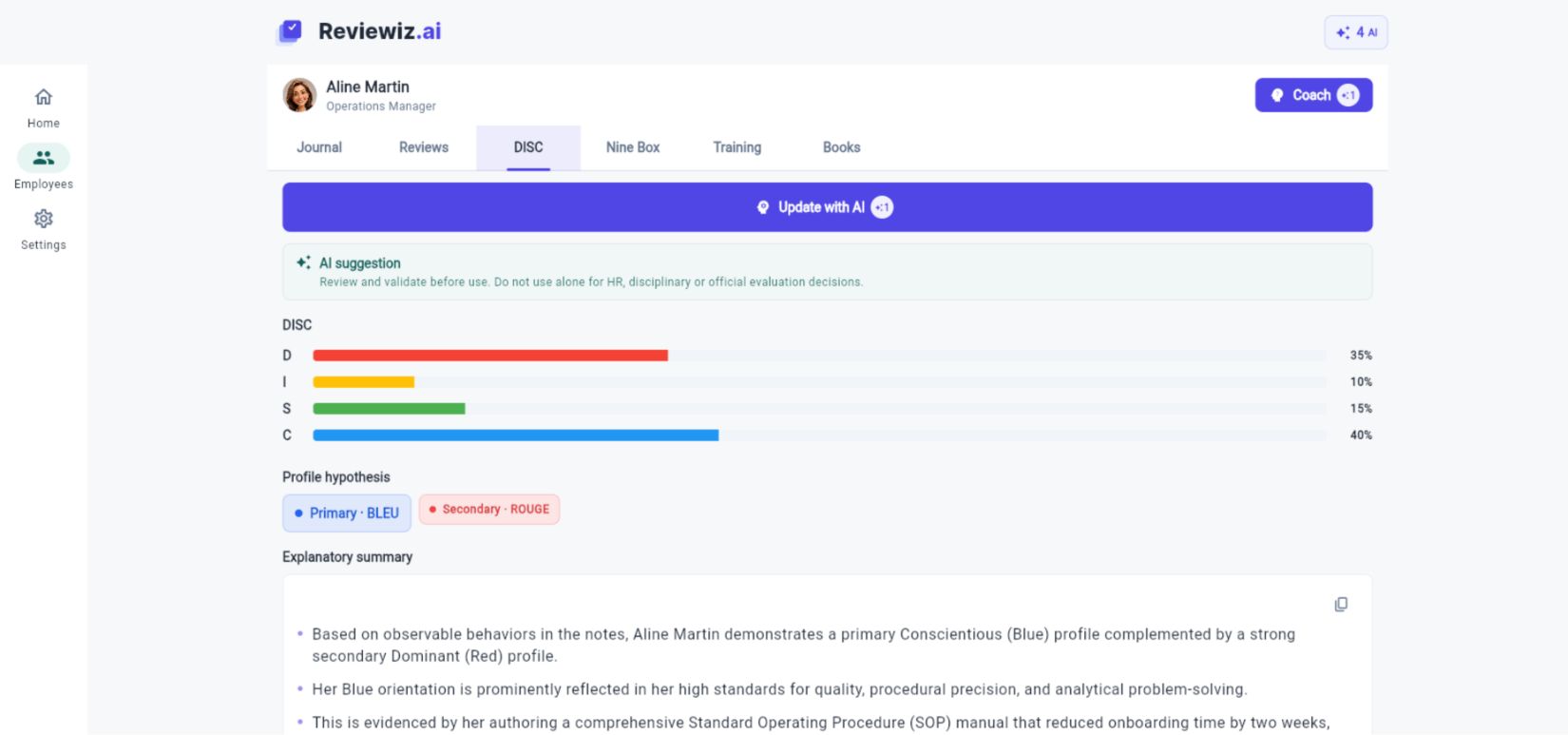This screenshot has height=735, width=1568.
Task: Select the Employees sidebar icon
Action: [x=44, y=158]
